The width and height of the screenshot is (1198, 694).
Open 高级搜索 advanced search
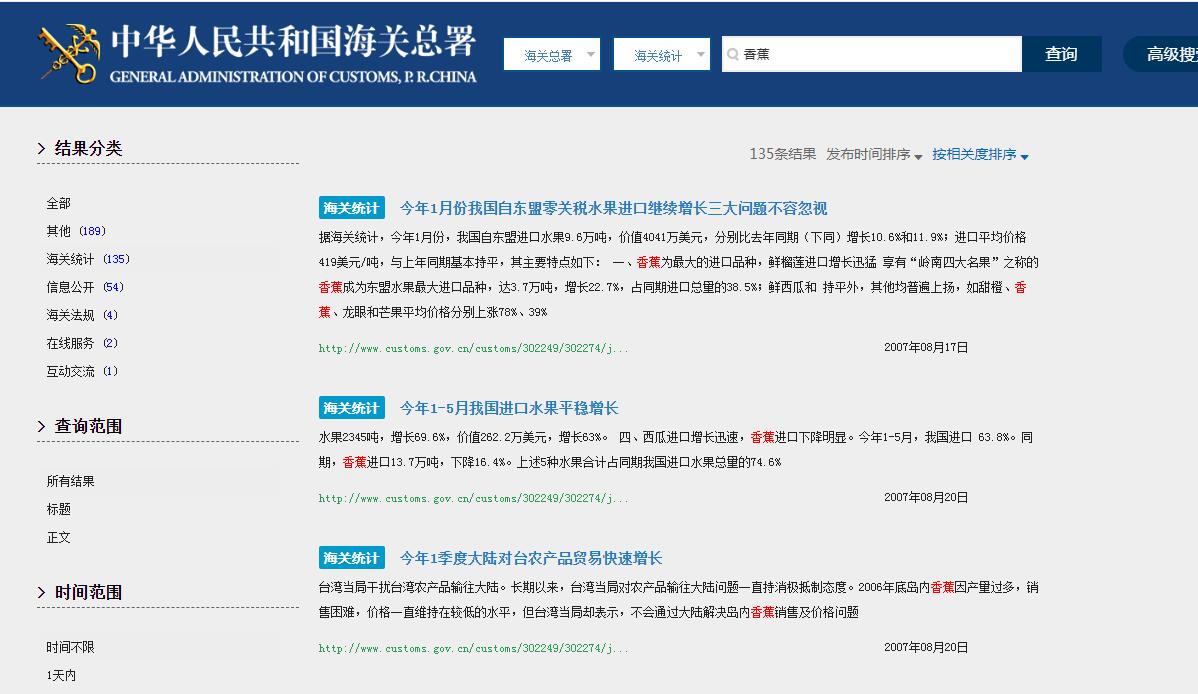tap(1161, 54)
